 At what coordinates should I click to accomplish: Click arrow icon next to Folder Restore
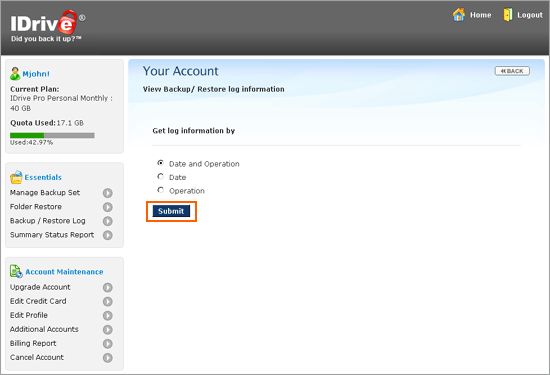coord(108,207)
